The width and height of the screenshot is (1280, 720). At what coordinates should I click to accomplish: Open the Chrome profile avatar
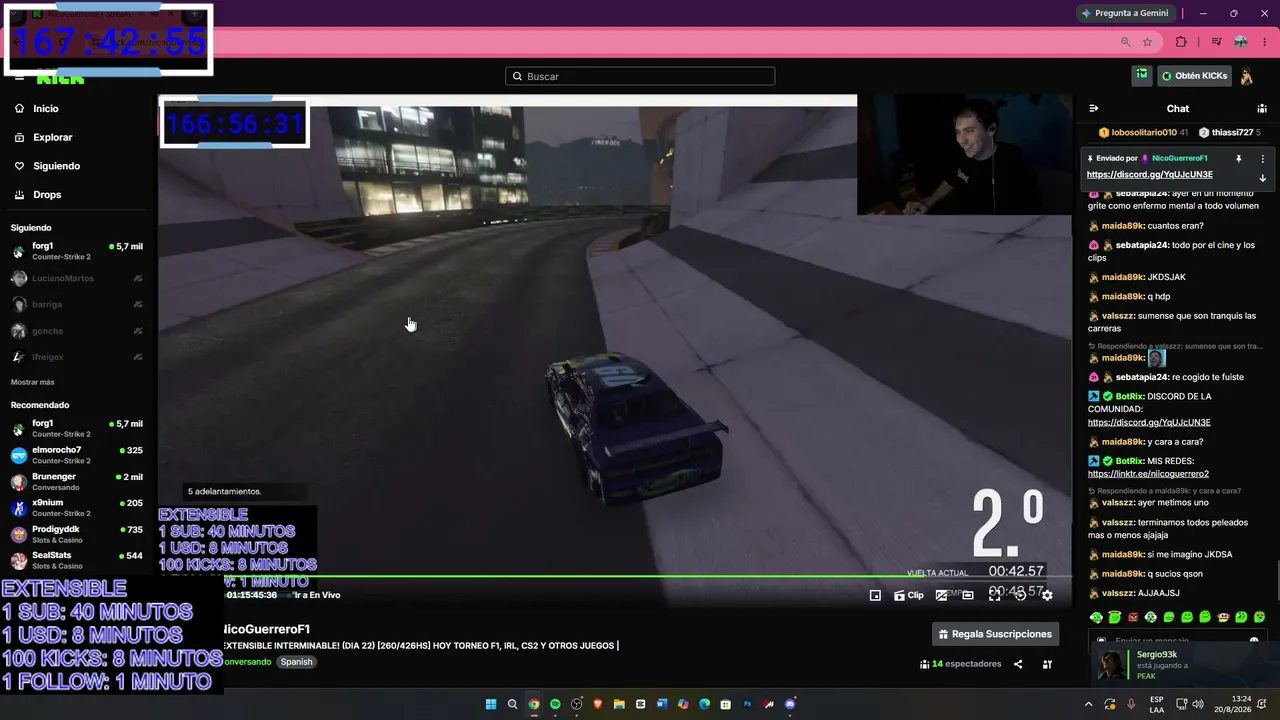pos(1241,42)
